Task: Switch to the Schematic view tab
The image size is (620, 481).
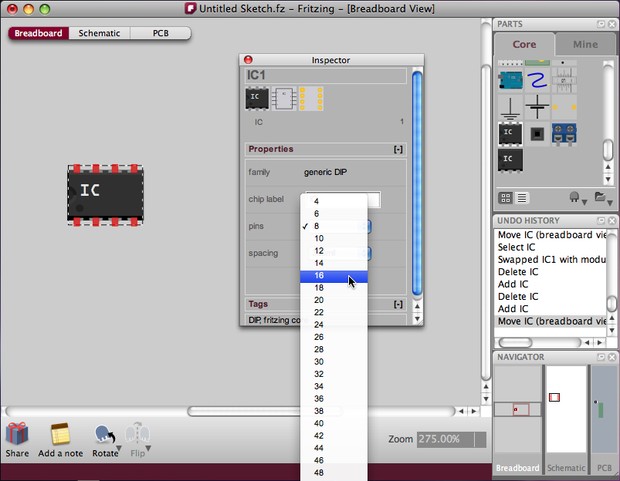Action: (99, 33)
